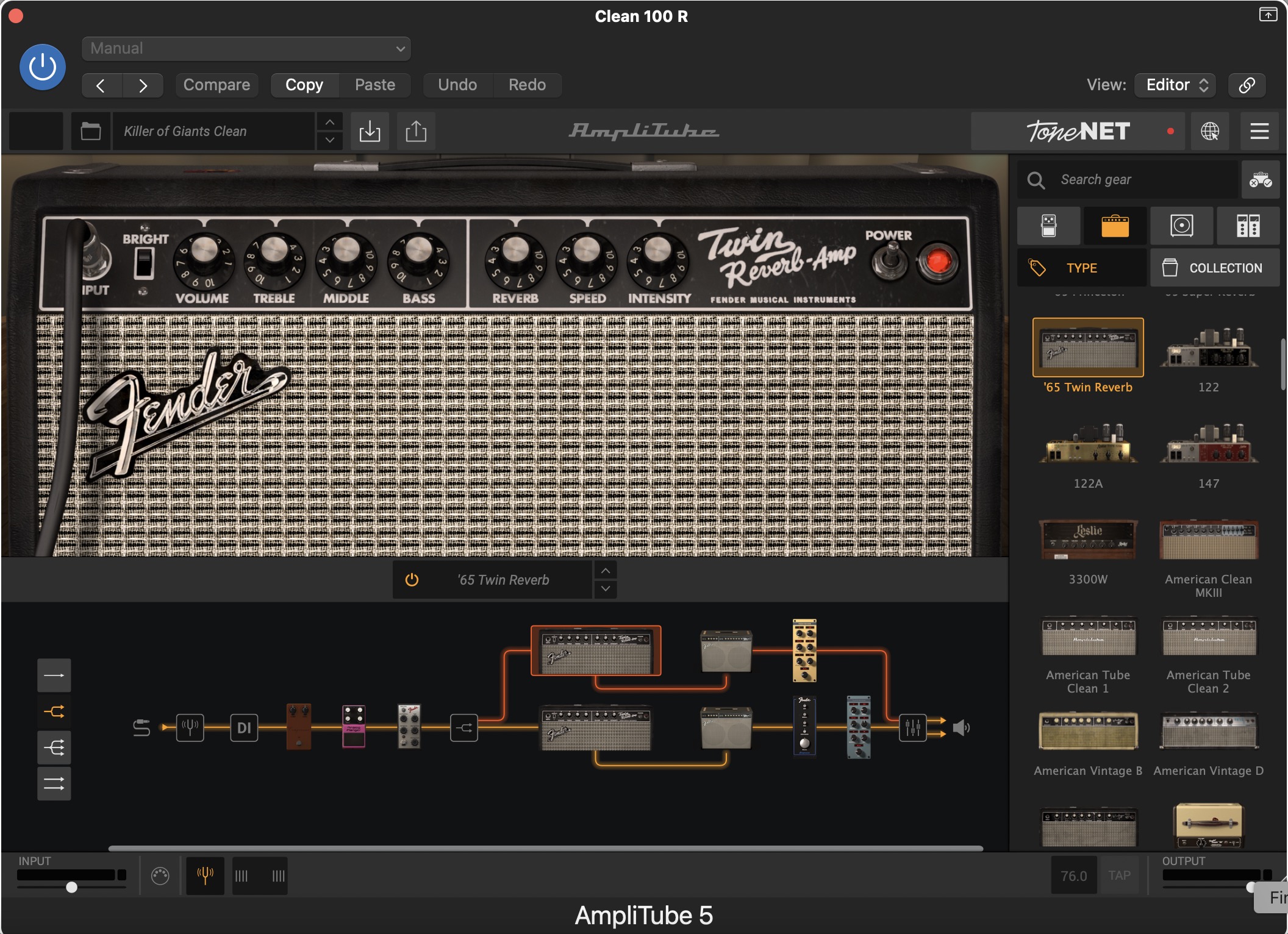Click the Search gear field
Image resolution: width=1288 pixels, height=934 pixels.
coord(1128,180)
